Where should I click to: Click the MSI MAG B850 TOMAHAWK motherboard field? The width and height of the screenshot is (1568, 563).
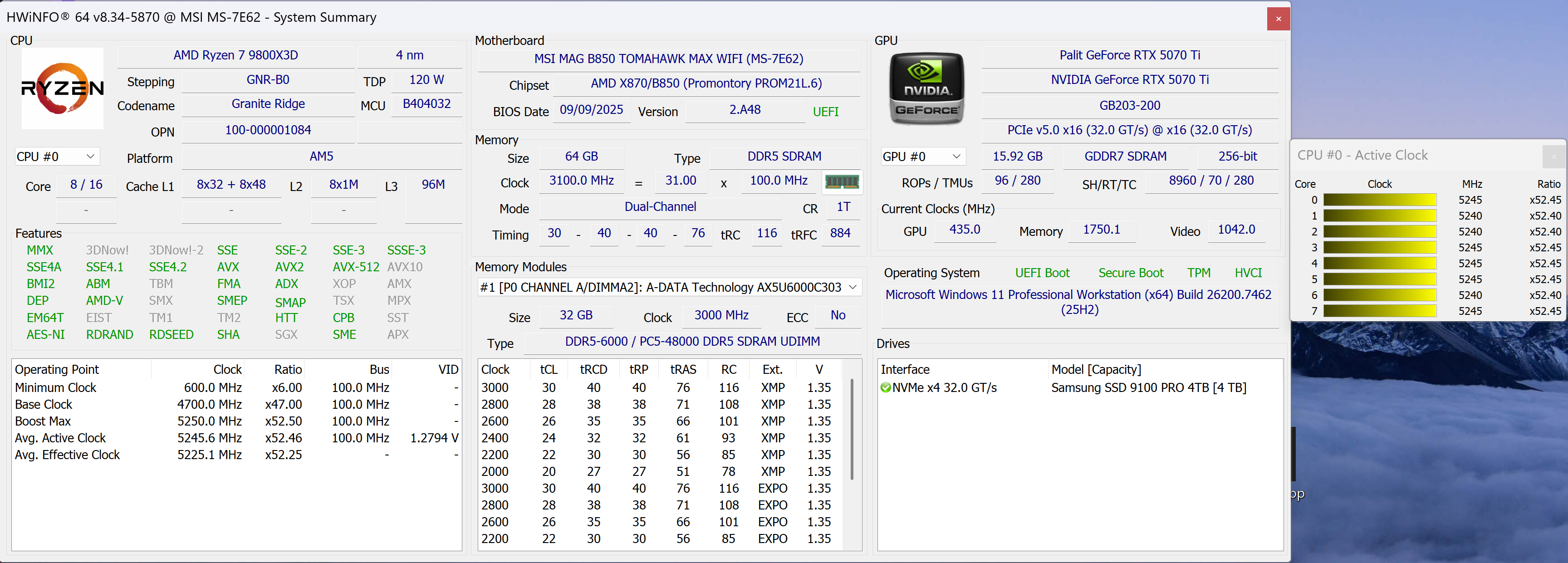click(668, 59)
